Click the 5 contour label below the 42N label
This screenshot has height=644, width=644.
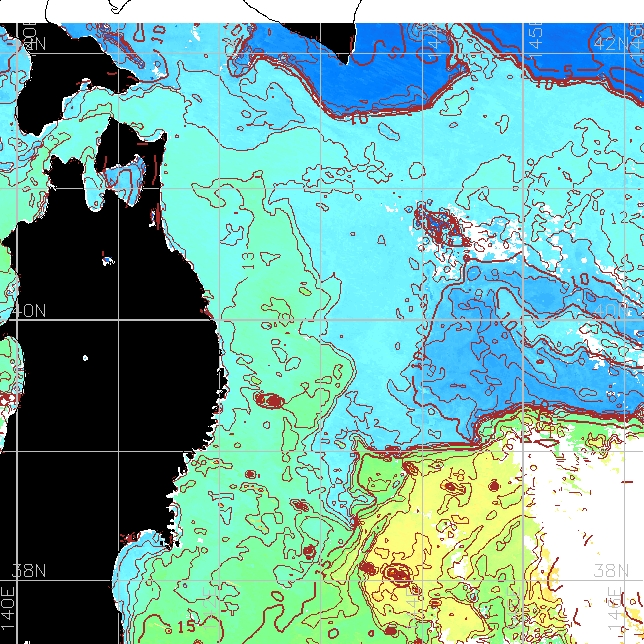click(x=568, y=70)
